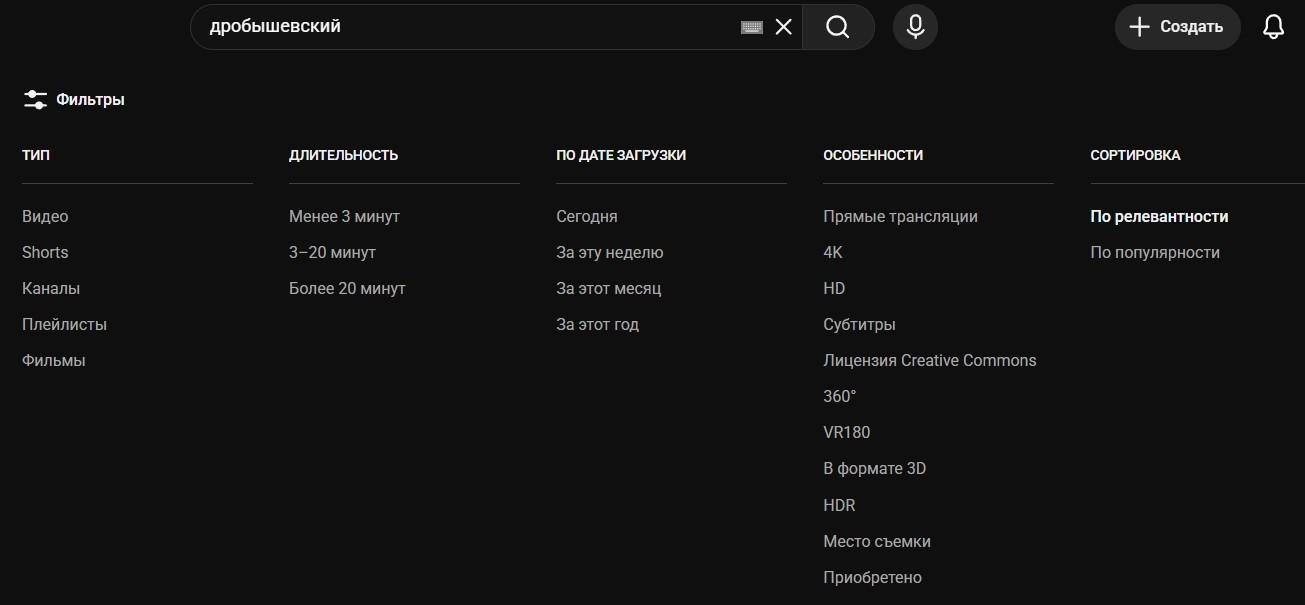1305x605 pixels.
Task: Select the 360° feature filter
Action: point(840,396)
